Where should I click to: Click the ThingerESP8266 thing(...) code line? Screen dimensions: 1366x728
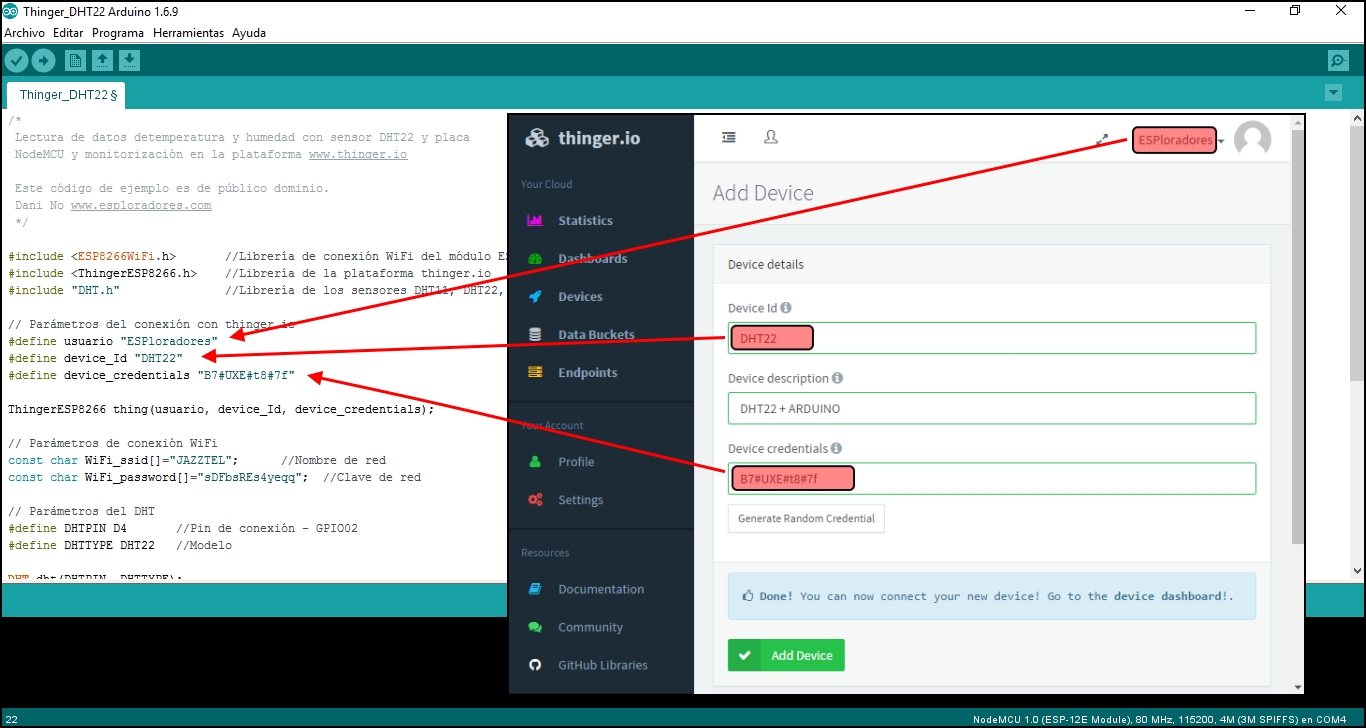coord(222,409)
